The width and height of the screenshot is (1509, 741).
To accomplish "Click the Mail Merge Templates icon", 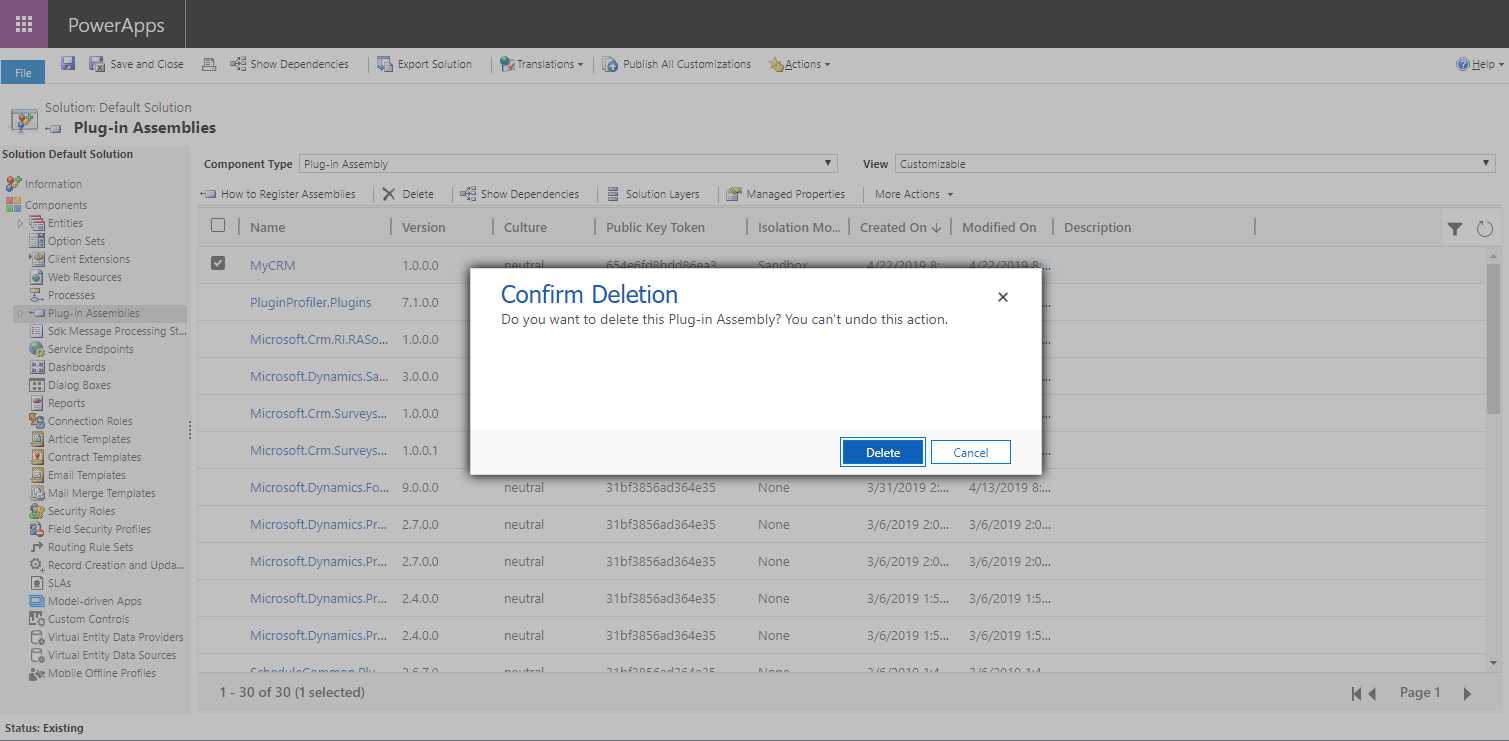I will coord(38,493).
